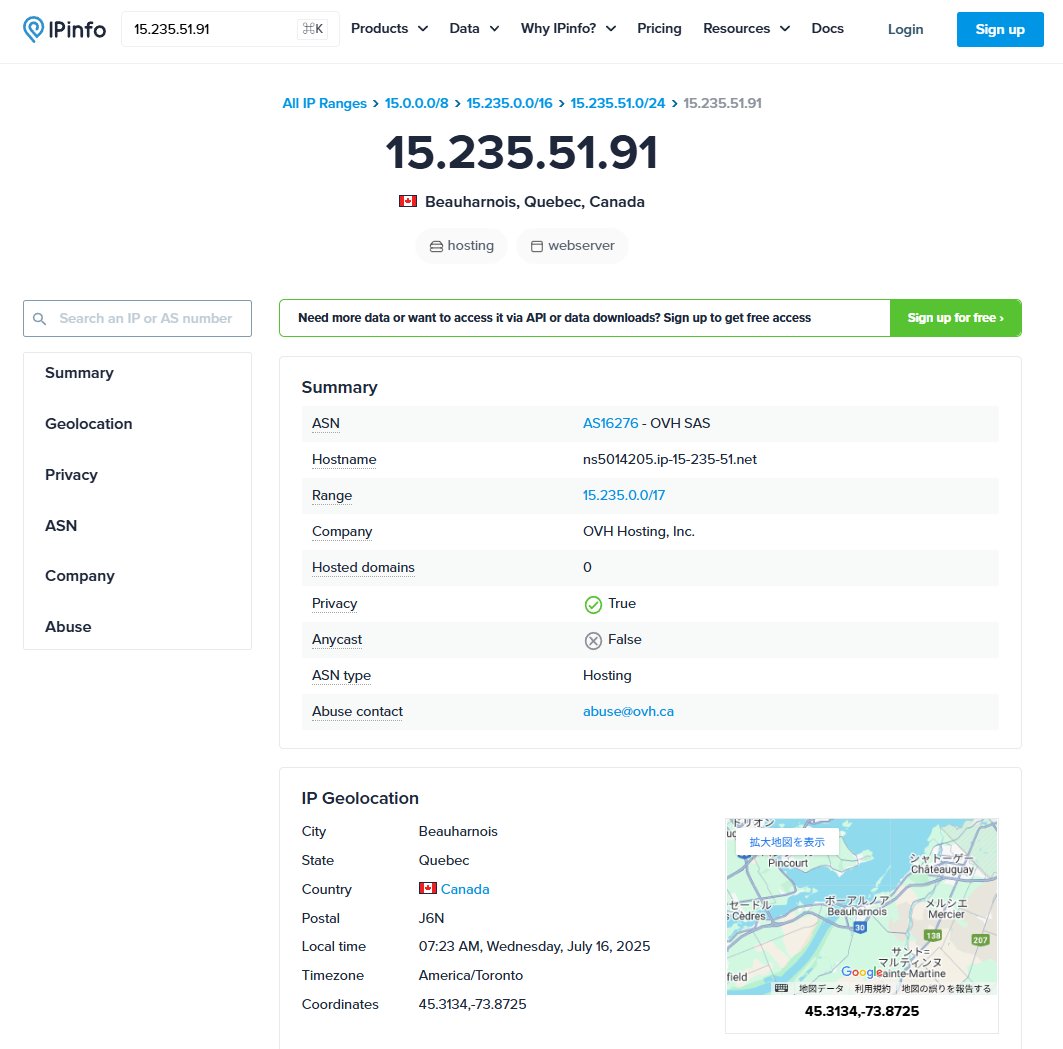Select ASN in the sidebar
This screenshot has height=1049, width=1063.
(61, 526)
